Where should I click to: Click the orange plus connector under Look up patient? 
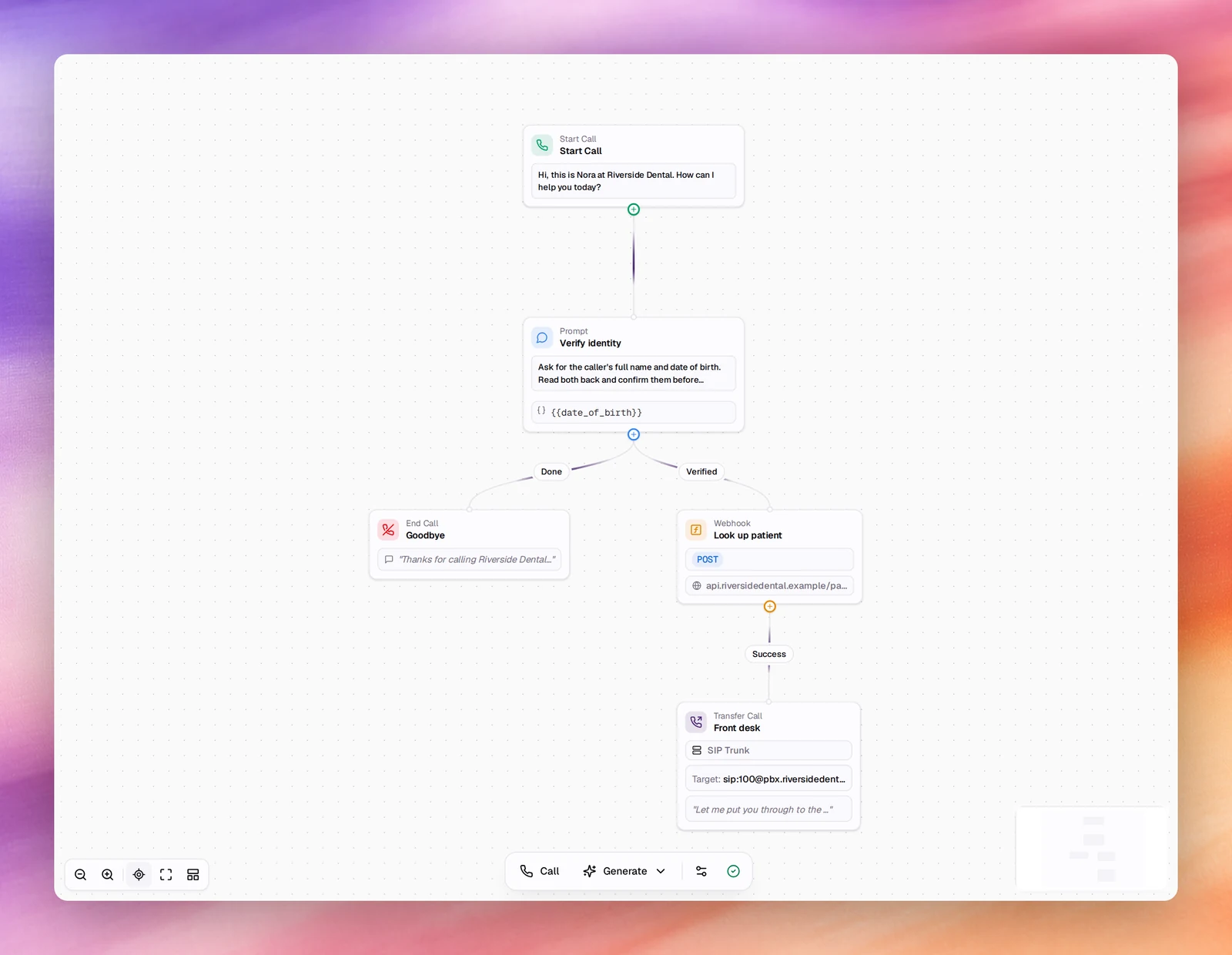point(769,607)
